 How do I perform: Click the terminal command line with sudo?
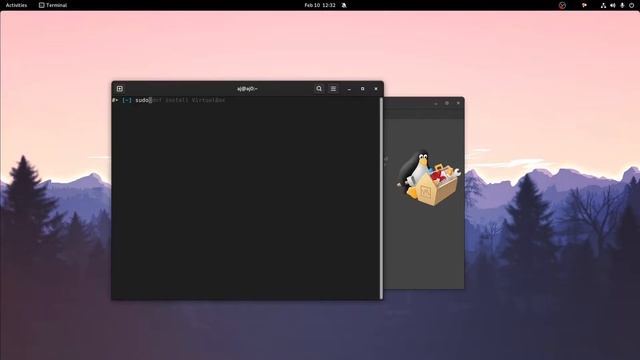point(168,100)
